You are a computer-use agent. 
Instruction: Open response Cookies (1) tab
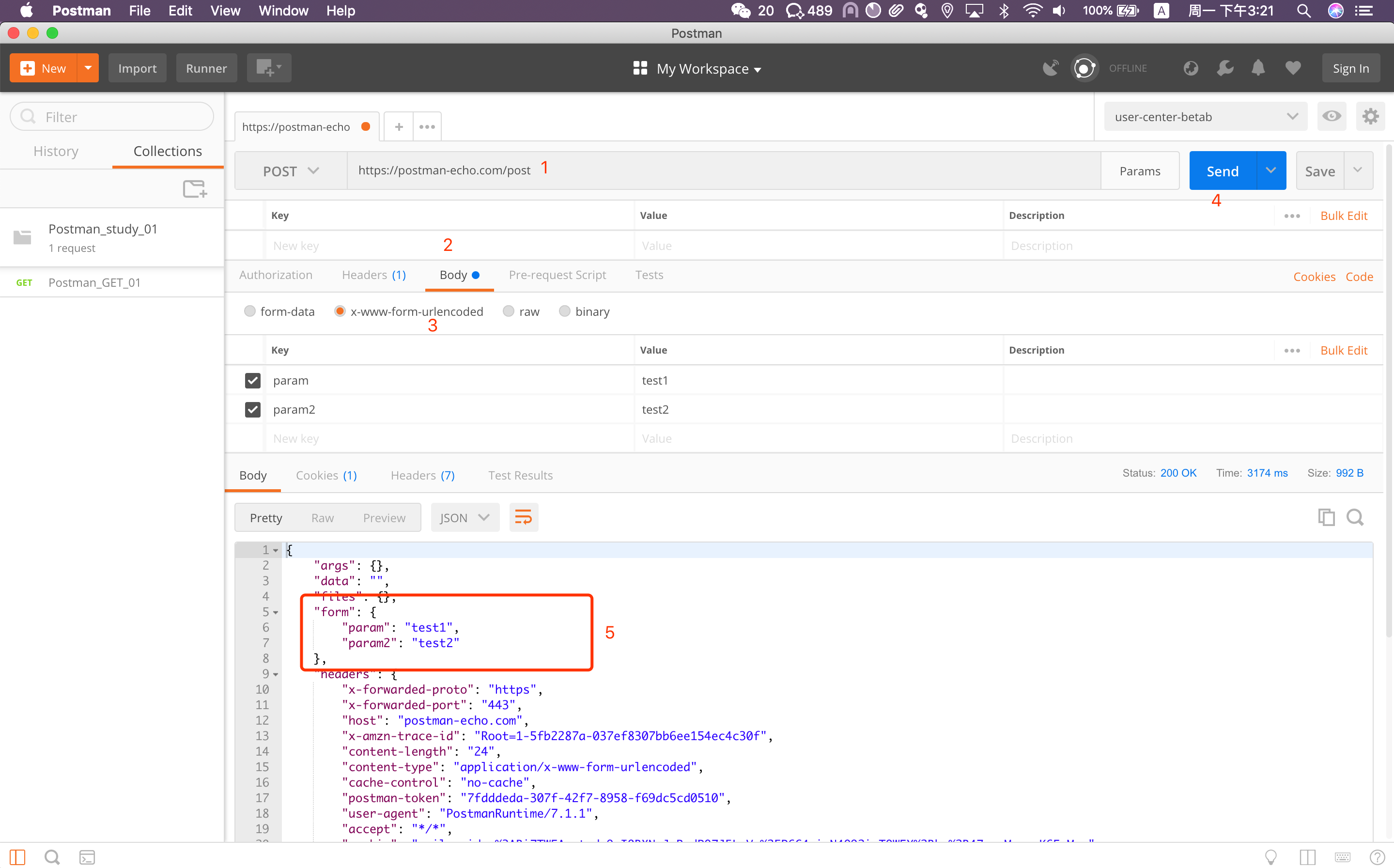click(326, 476)
